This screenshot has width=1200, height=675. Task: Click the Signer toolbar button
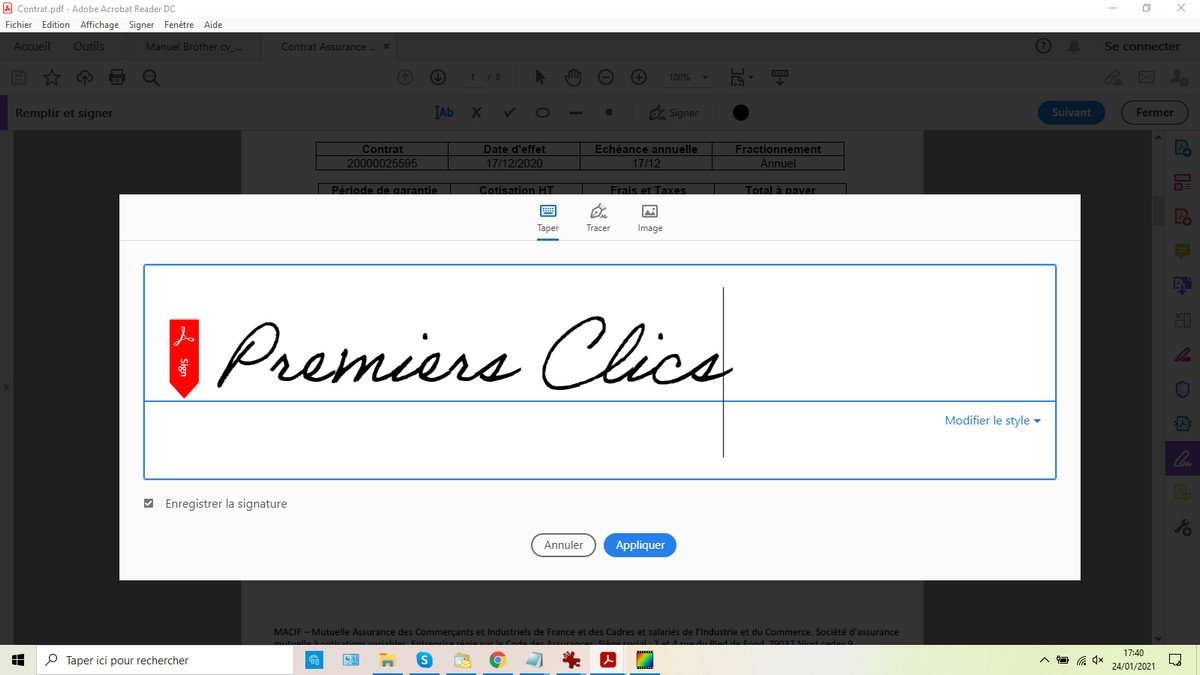[674, 113]
